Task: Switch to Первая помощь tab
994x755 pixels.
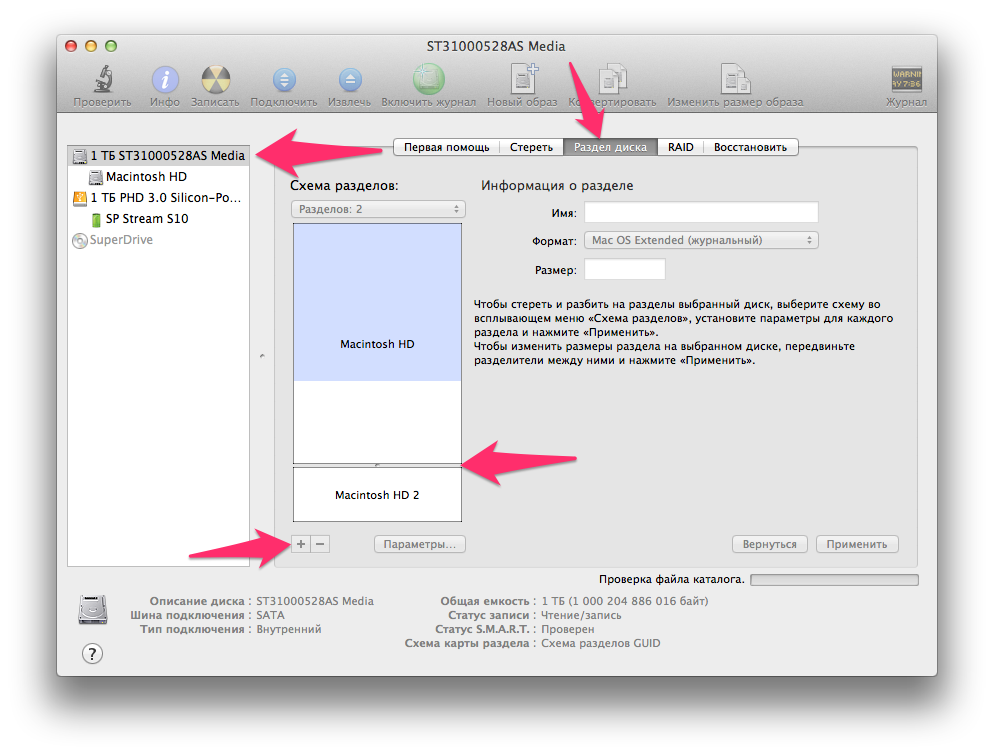Action: coord(447,147)
